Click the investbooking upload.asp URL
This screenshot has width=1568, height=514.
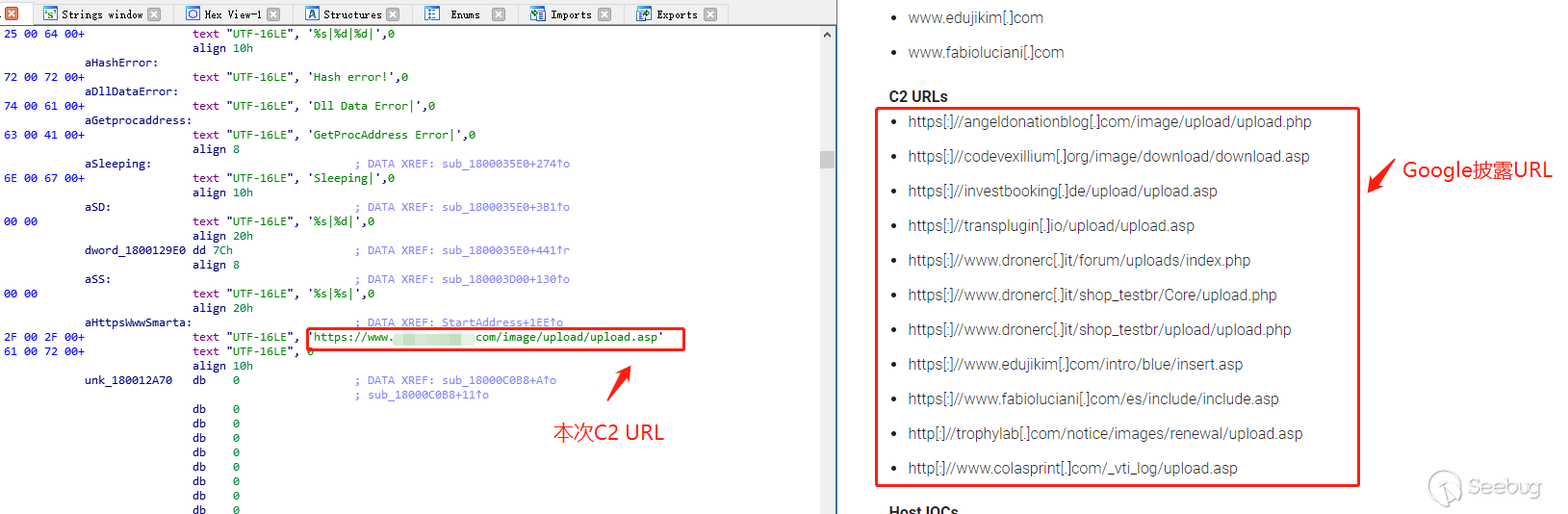(x=1063, y=191)
